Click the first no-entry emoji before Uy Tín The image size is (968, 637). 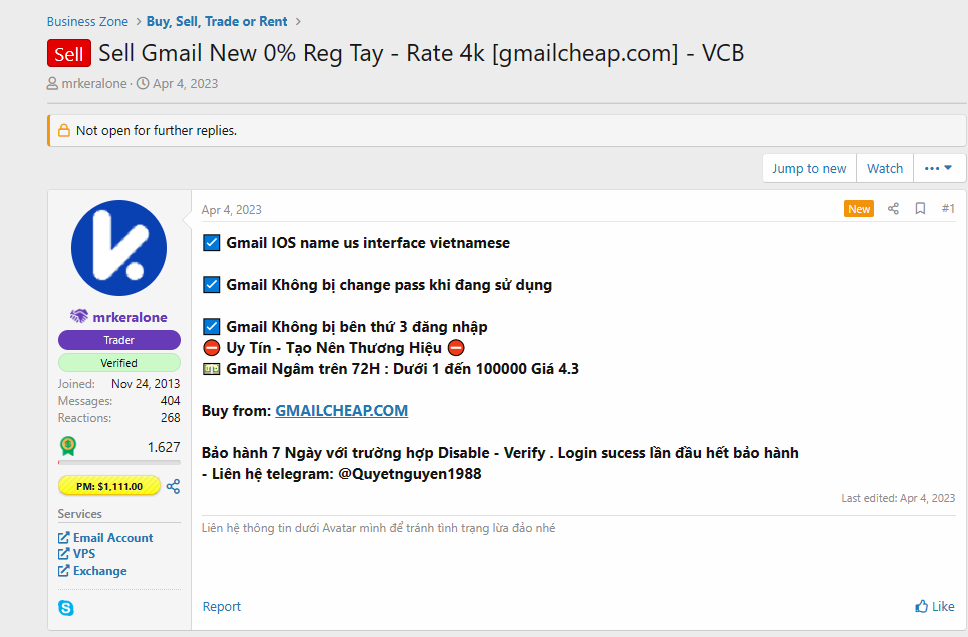point(211,348)
